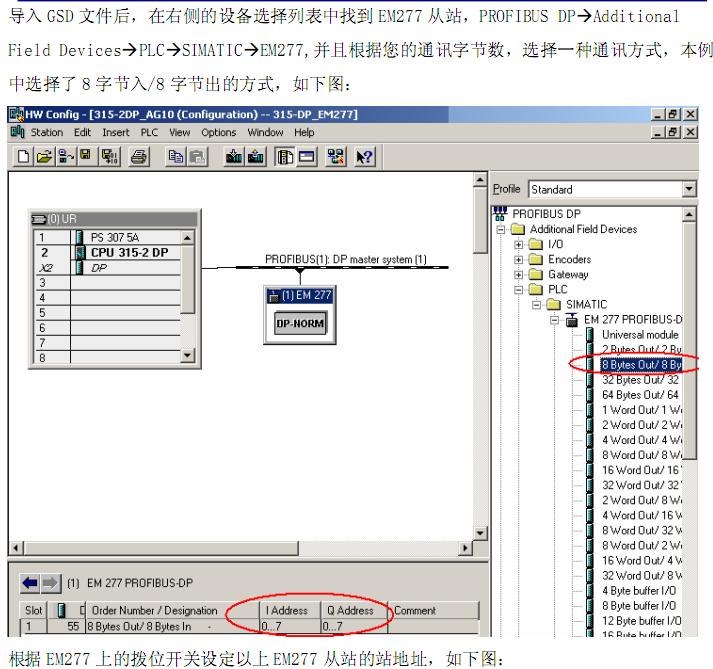Click the context Help arrow icon
Screen dimensions: 713x669
click(x=365, y=156)
